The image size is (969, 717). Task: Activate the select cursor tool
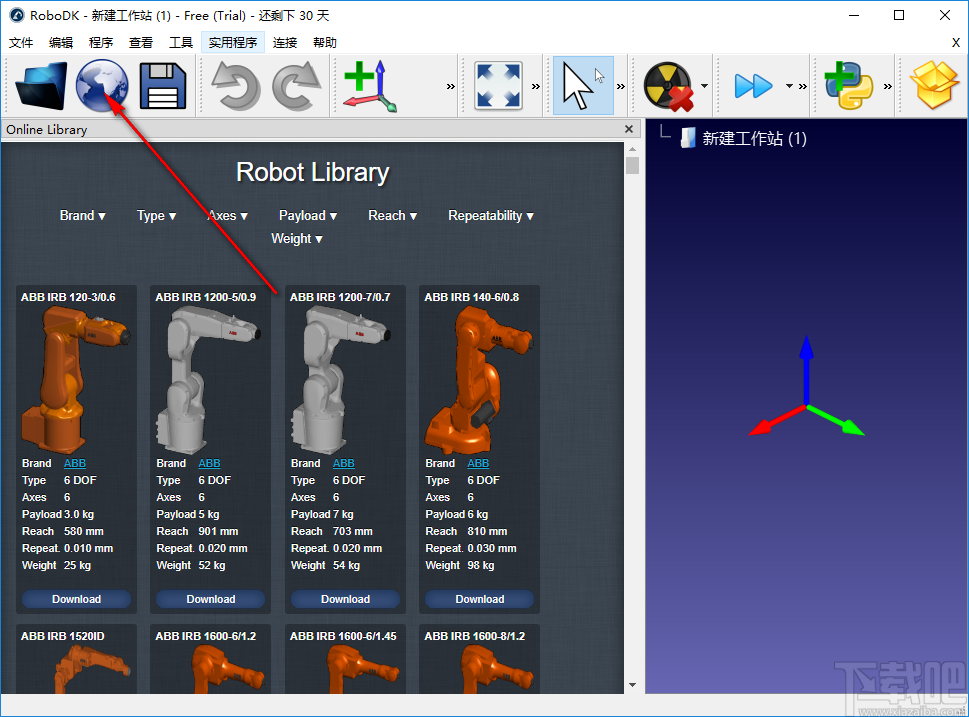point(582,85)
